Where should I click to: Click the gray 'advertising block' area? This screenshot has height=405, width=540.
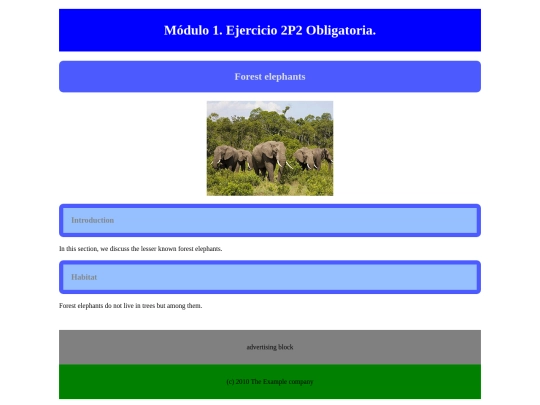(x=270, y=347)
